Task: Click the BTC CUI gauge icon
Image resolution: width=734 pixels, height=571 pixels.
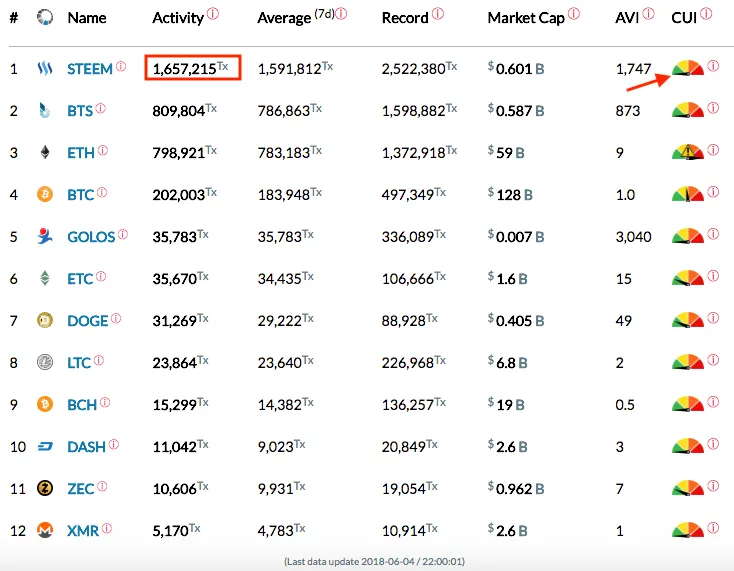Action: click(x=688, y=194)
